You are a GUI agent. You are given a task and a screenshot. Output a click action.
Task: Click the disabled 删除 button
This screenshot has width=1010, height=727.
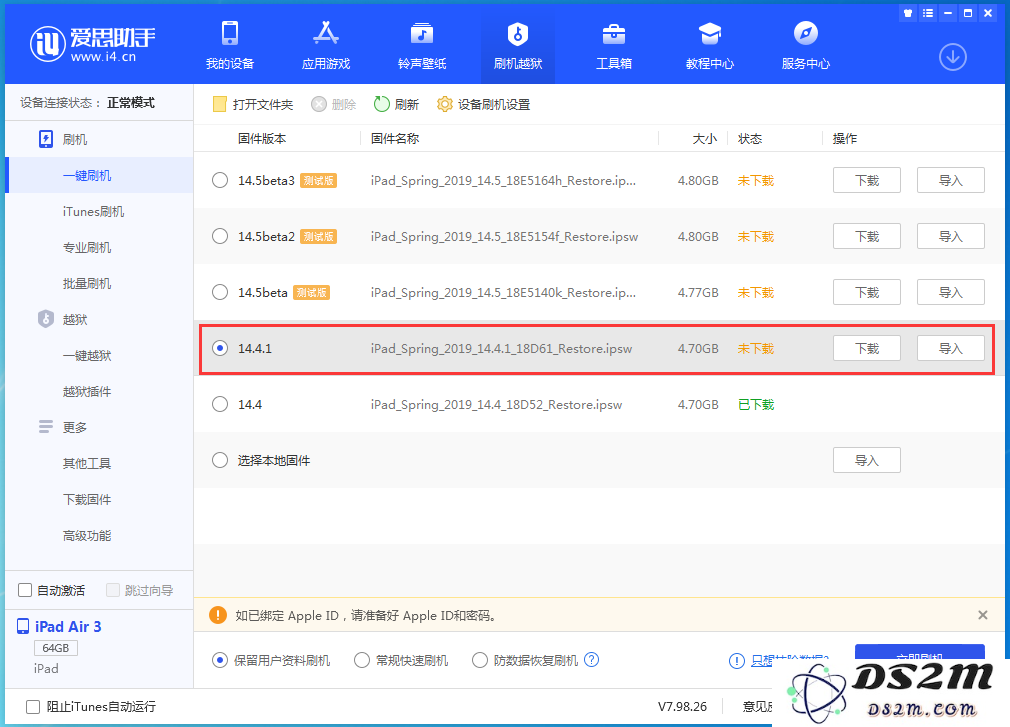[x=334, y=104]
